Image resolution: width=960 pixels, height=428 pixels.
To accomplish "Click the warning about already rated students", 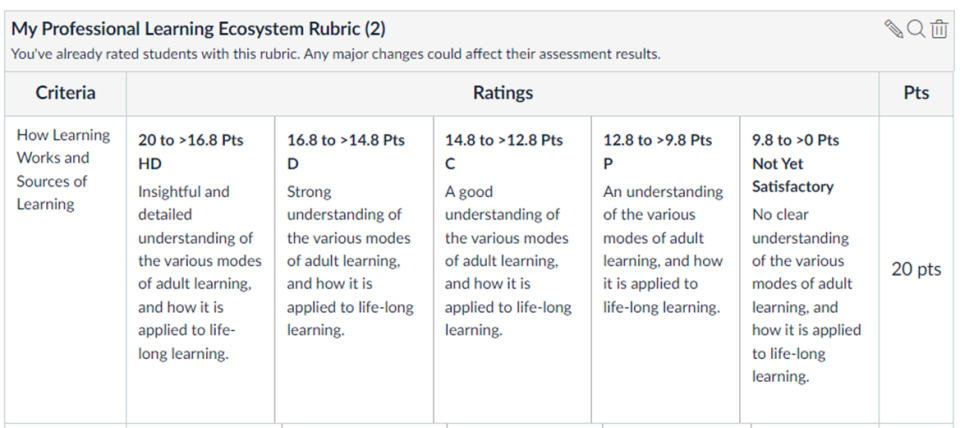I will tap(335, 54).
